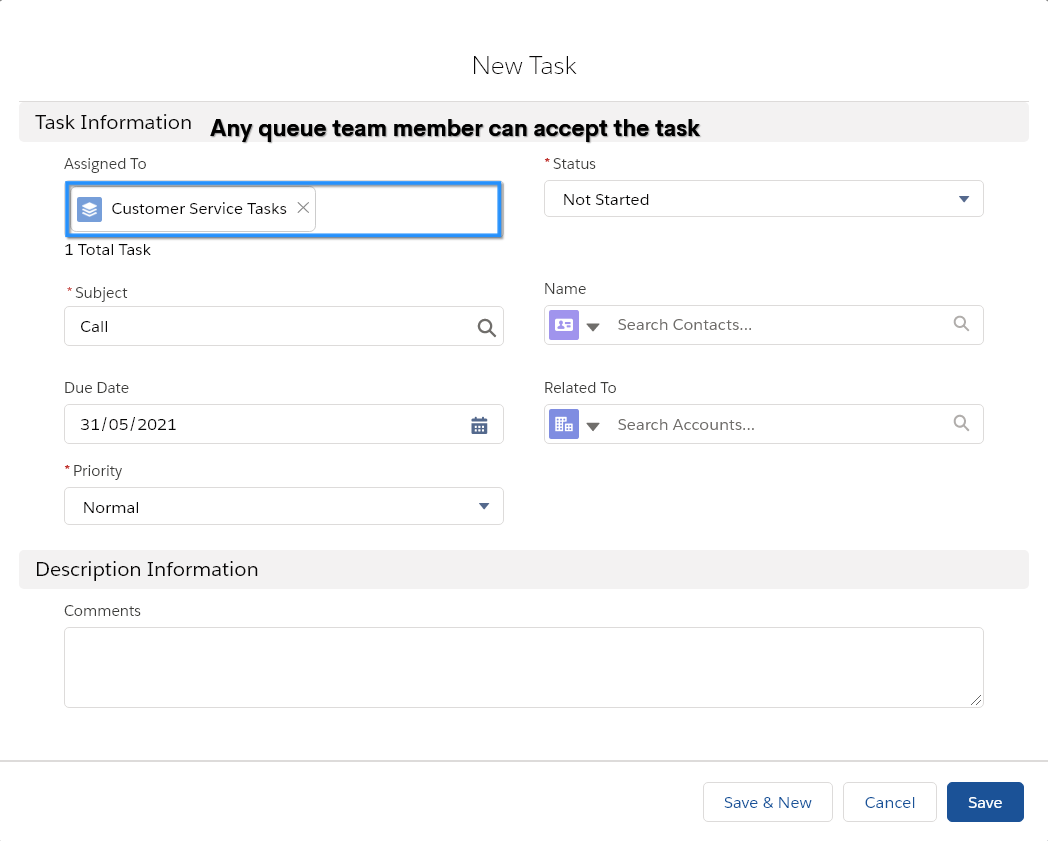This screenshot has height=841, width=1048.
Task: Click the search icon in Search Contacts
Action: [961, 324]
